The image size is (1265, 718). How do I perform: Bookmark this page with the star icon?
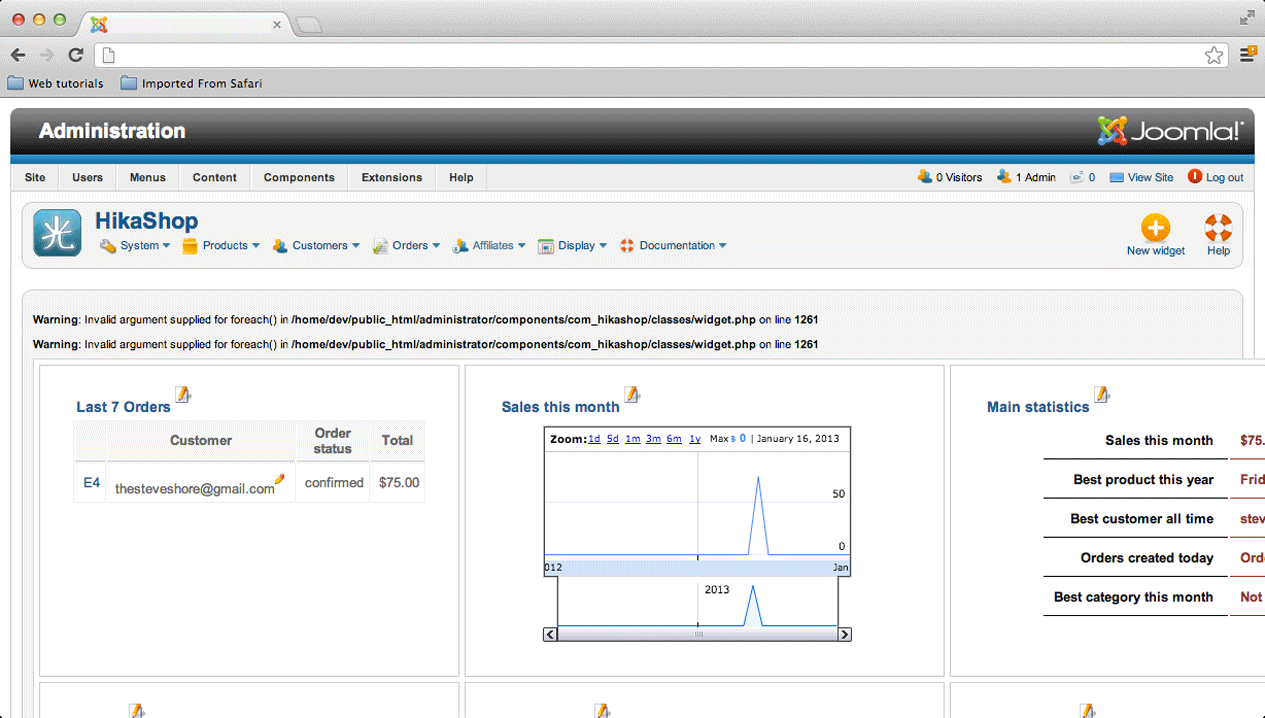tap(1214, 55)
